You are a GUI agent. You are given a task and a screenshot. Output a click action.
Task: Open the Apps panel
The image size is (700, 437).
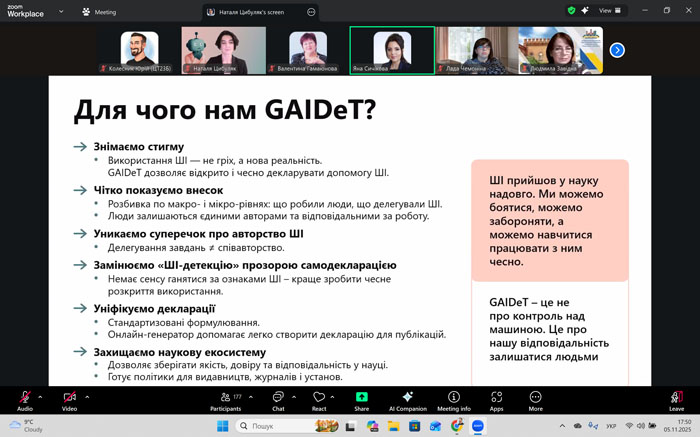coord(496,398)
